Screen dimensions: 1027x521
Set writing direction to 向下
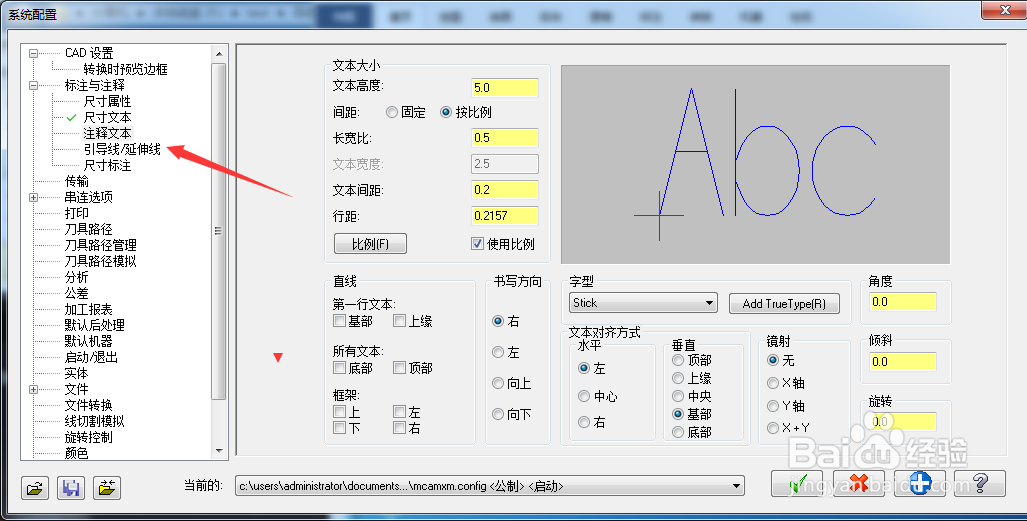(x=498, y=414)
